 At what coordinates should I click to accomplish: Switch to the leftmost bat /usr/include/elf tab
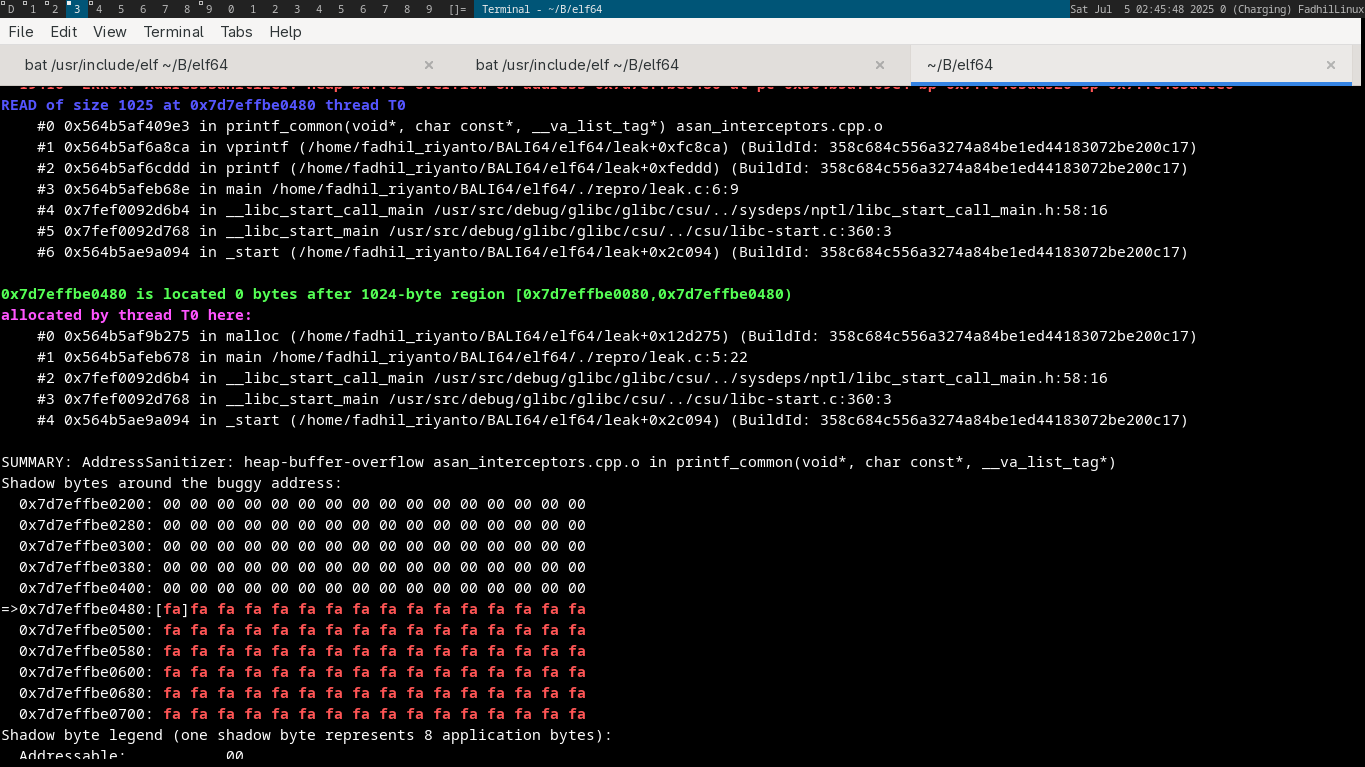pos(126,65)
